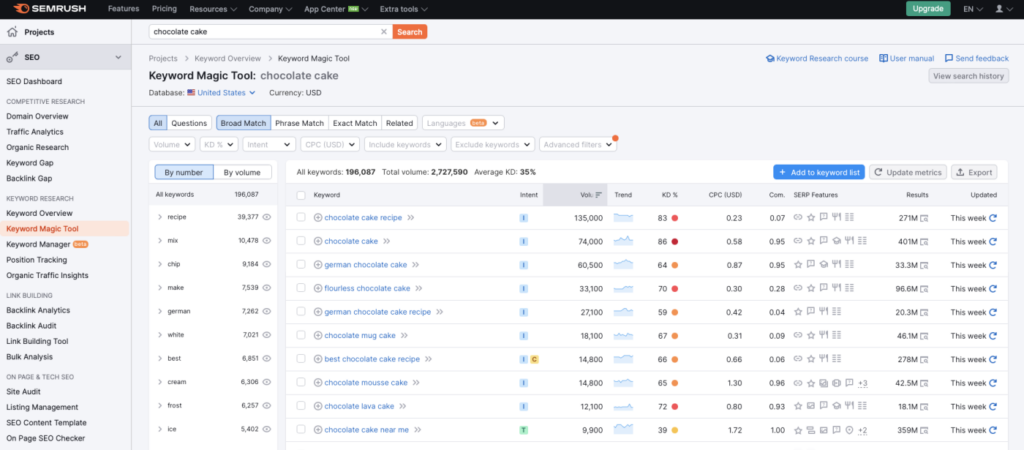Viewport: 1024px width, 450px height.
Task: Click the chocolate cake search input field
Action: pyautogui.click(x=264, y=31)
